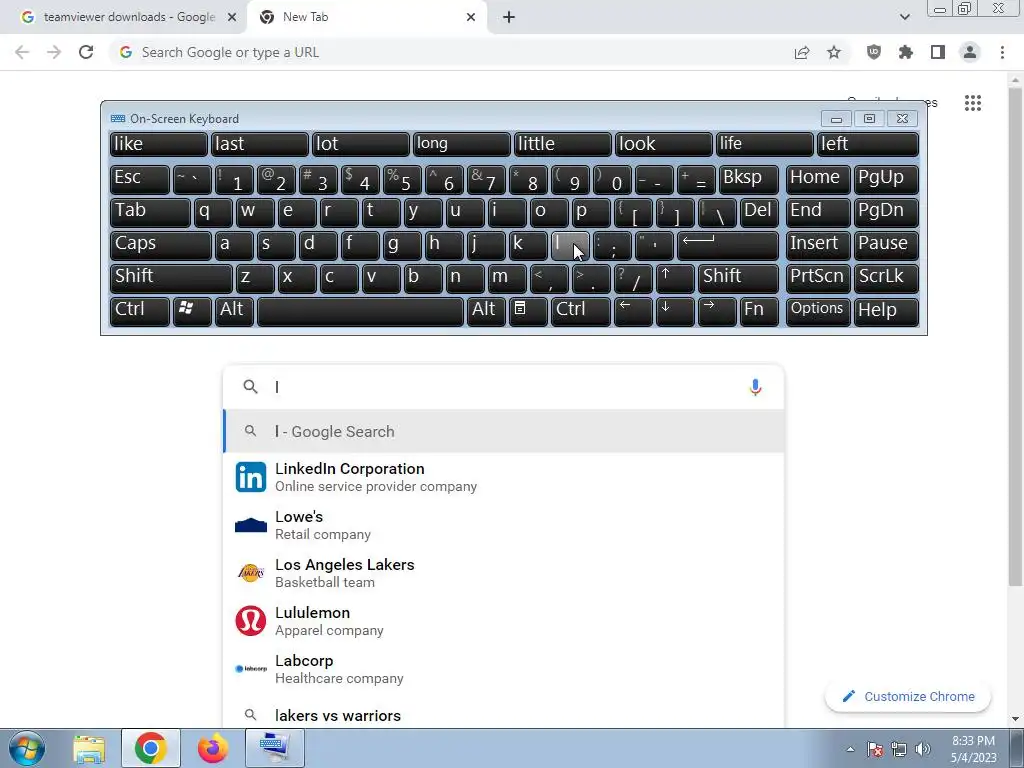
Task: Click the space bar on keyboard
Action: coord(360,310)
